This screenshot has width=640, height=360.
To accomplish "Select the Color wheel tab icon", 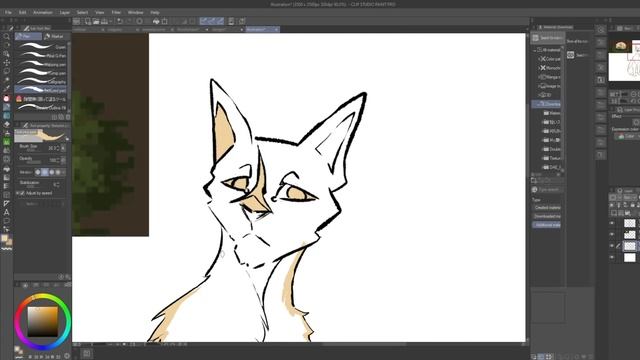I will [25, 285].
